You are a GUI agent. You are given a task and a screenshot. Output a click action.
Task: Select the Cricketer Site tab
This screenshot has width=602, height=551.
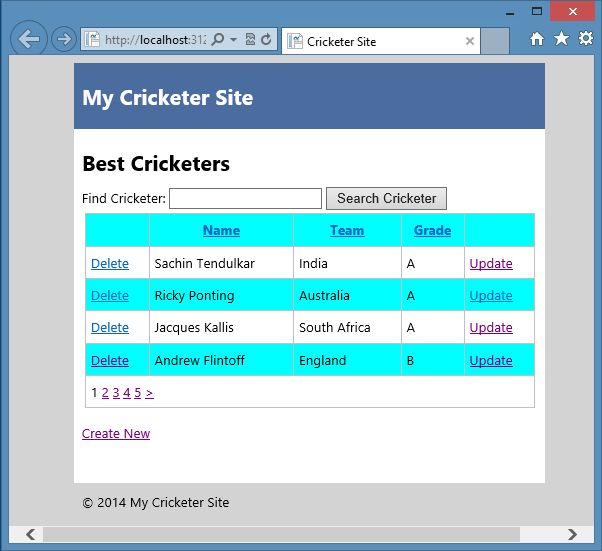[380, 41]
